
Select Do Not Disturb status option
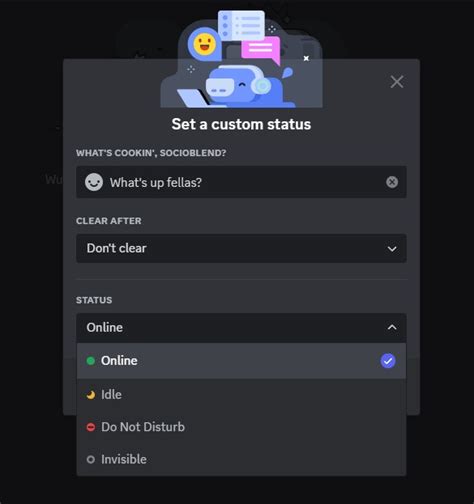coord(241,427)
